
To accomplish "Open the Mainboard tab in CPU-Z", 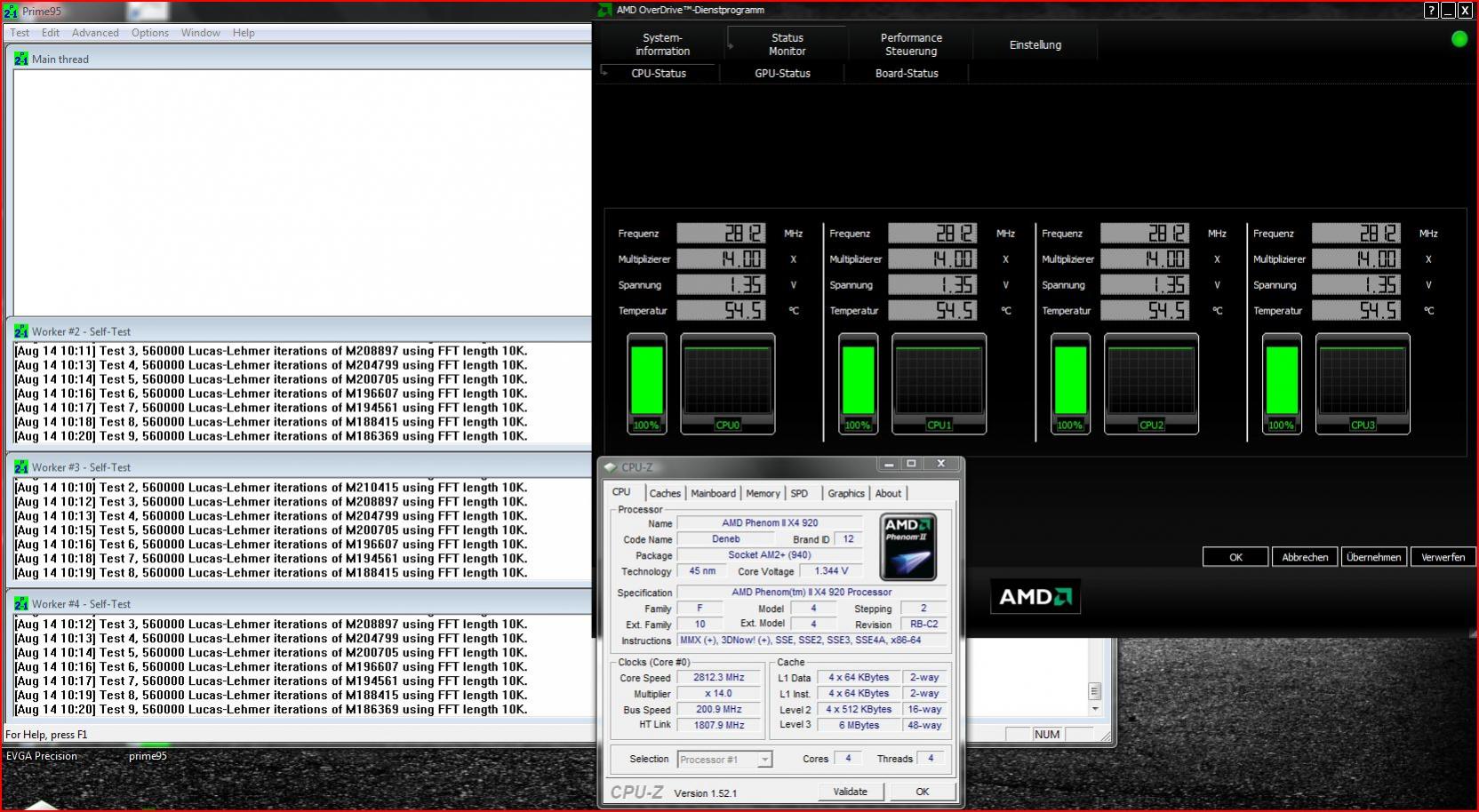I will pos(713,493).
